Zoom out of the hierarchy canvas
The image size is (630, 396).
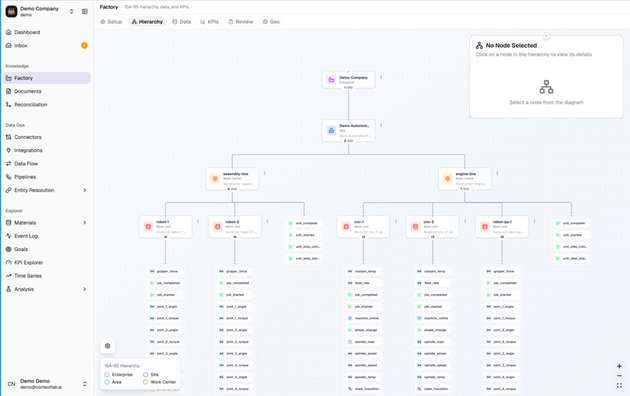click(x=619, y=376)
